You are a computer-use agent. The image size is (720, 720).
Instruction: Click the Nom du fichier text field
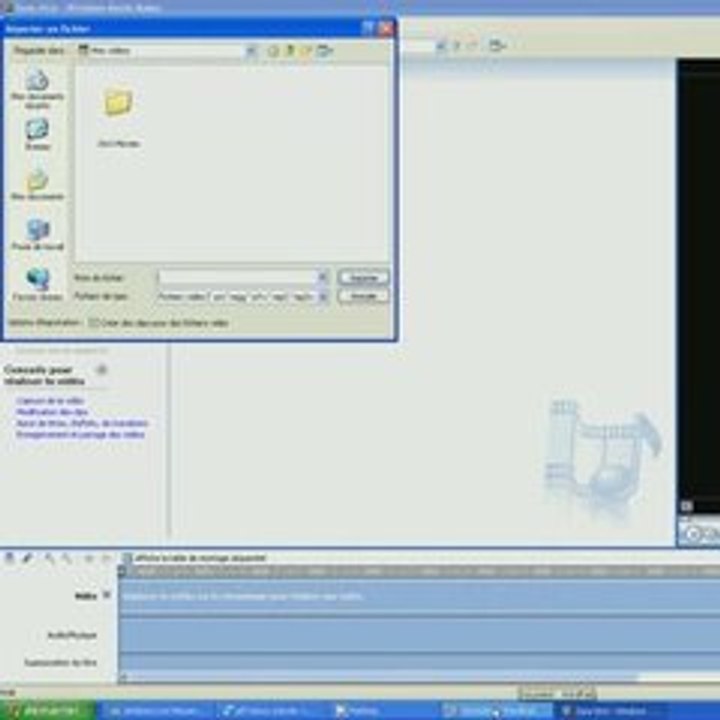pos(237,277)
